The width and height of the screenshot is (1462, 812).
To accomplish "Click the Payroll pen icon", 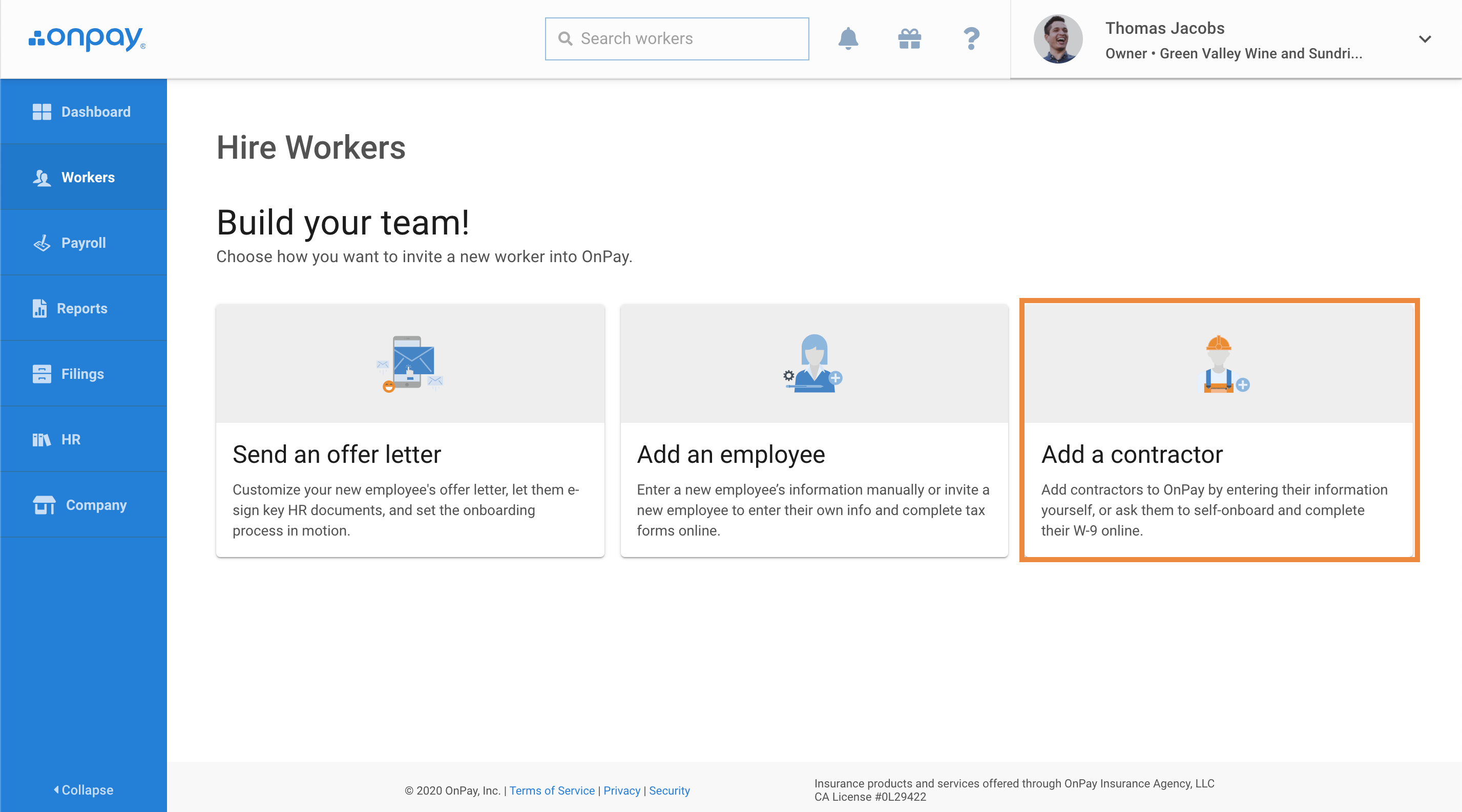I will [x=41, y=243].
